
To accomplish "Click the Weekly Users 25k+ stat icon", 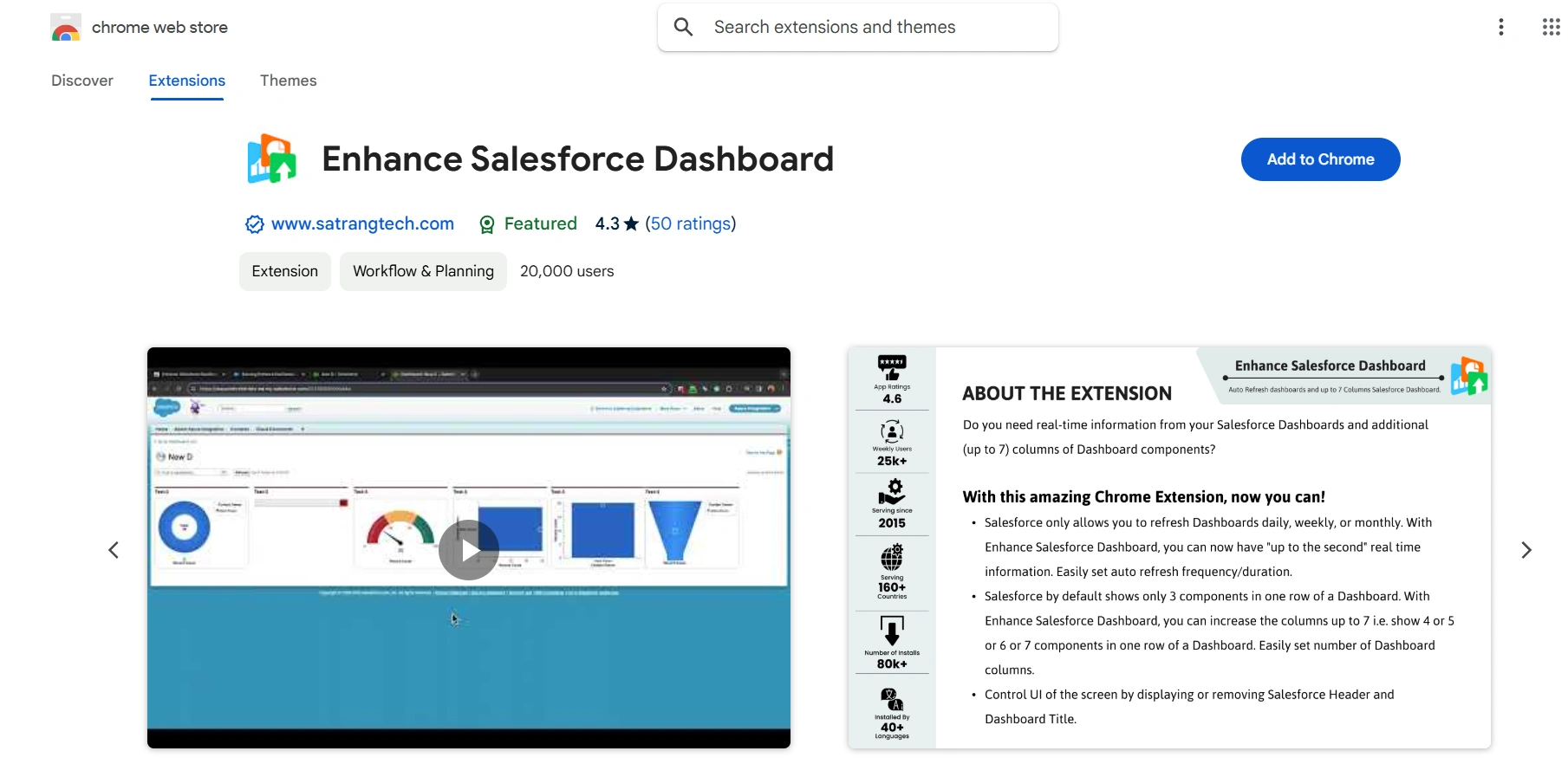I will (892, 431).
